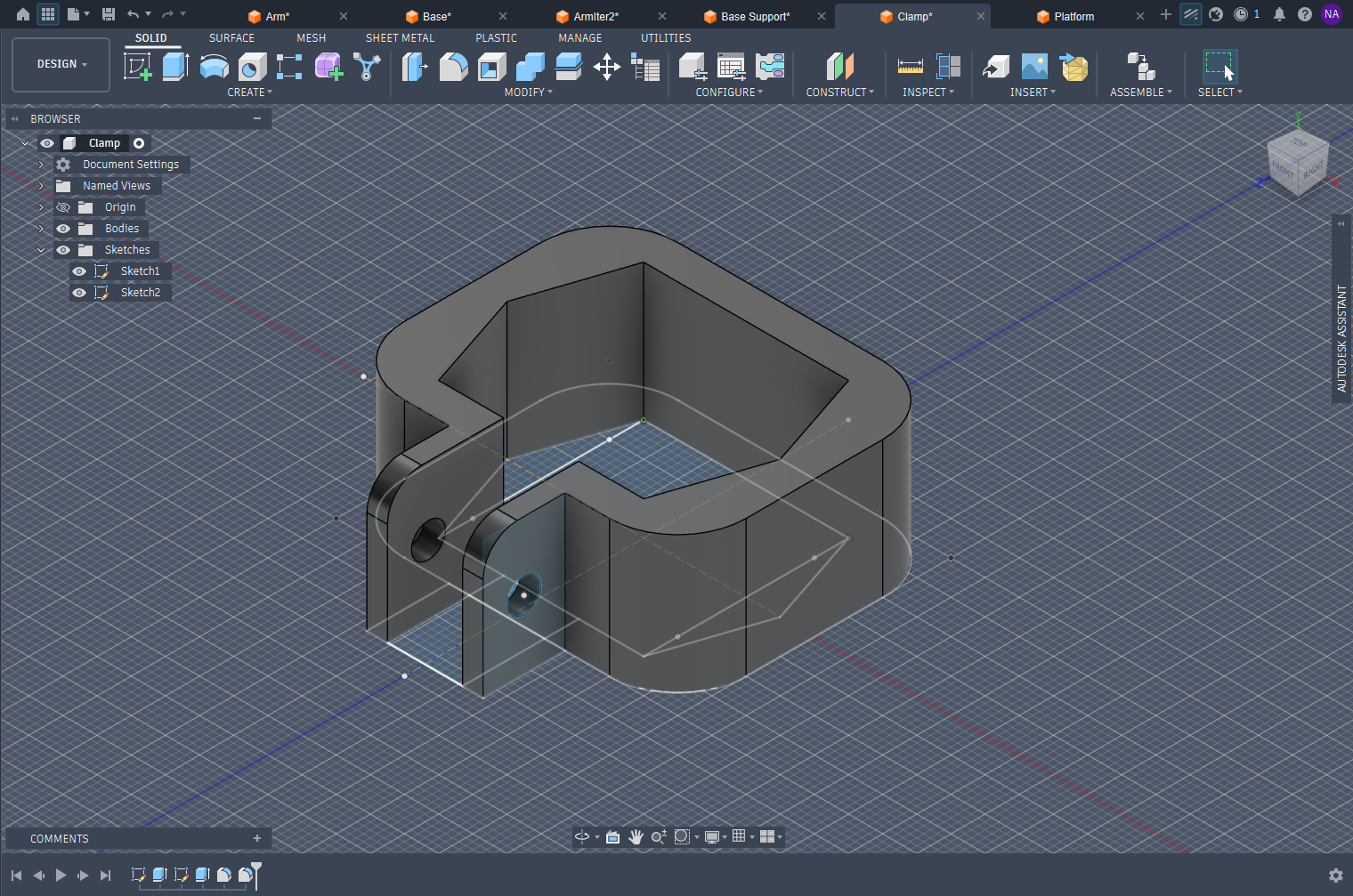
Task: Open timeline settings gear
Action: pos(1335,876)
